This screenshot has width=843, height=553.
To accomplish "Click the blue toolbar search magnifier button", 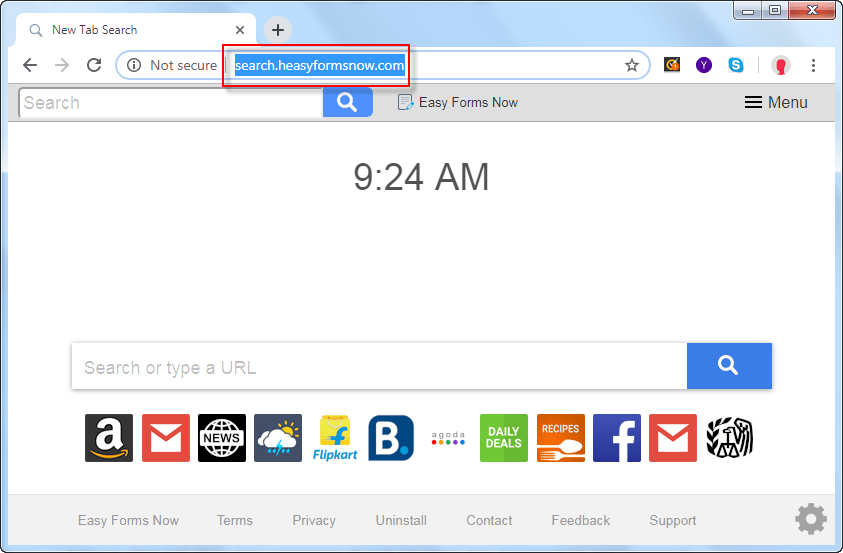I will pyautogui.click(x=347, y=102).
